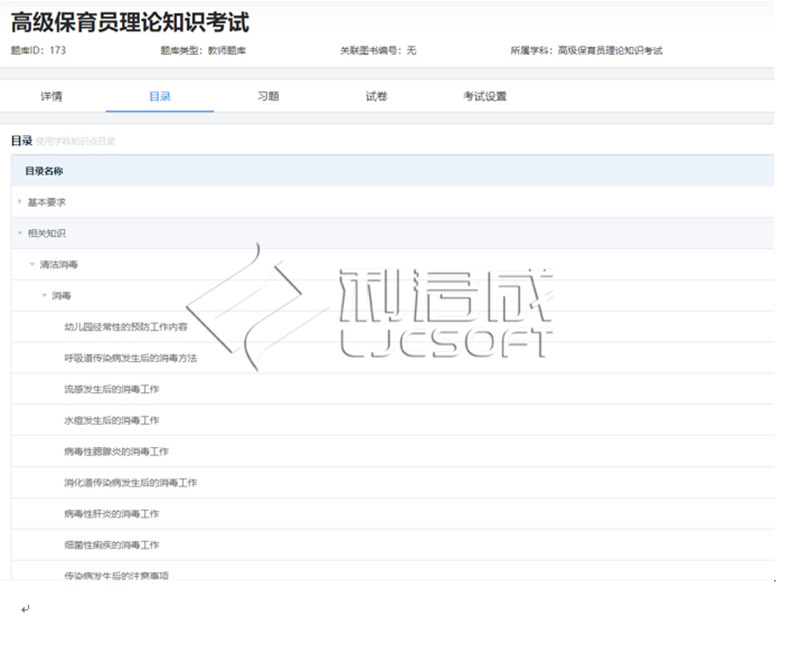Select 流感发生后的消毒工作 entry
The image size is (800, 646).
111,389
